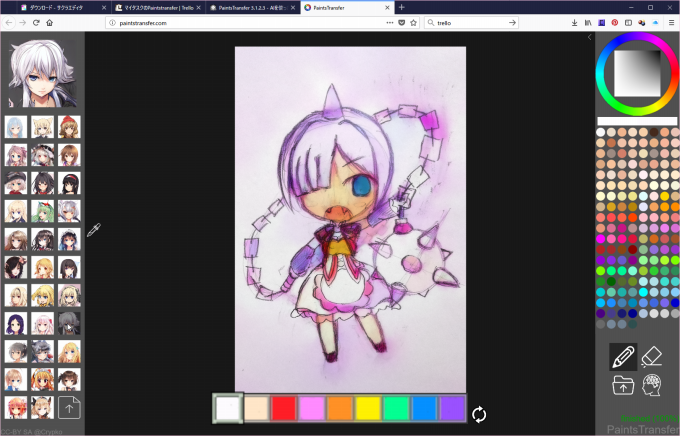680x436 pixels.
Task: Click the browser forward arrow
Action: [23, 23]
